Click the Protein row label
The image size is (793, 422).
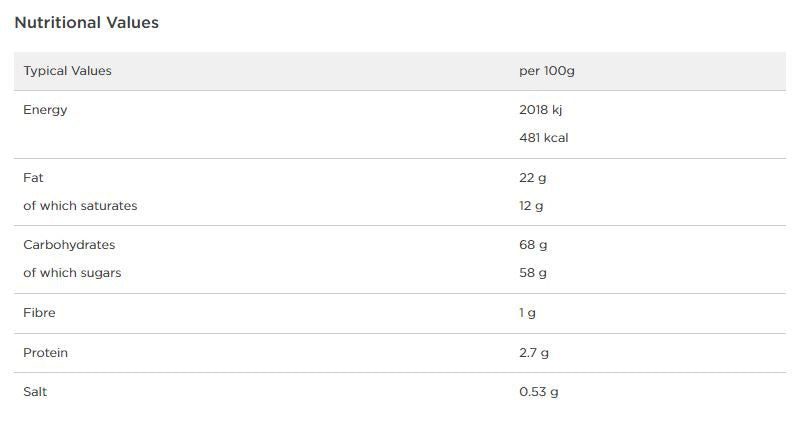pos(45,353)
